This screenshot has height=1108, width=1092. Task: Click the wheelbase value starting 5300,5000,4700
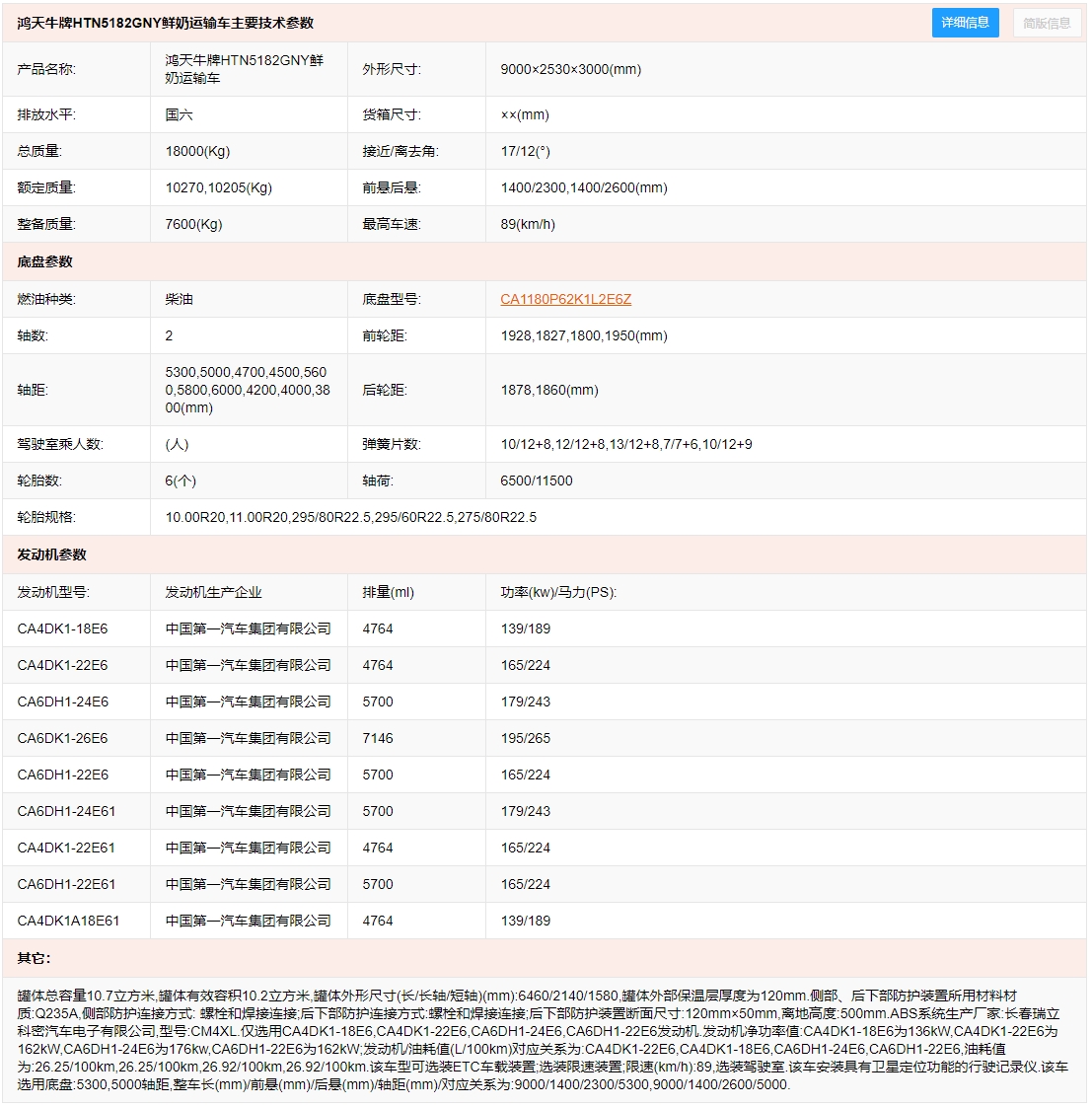click(248, 390)
